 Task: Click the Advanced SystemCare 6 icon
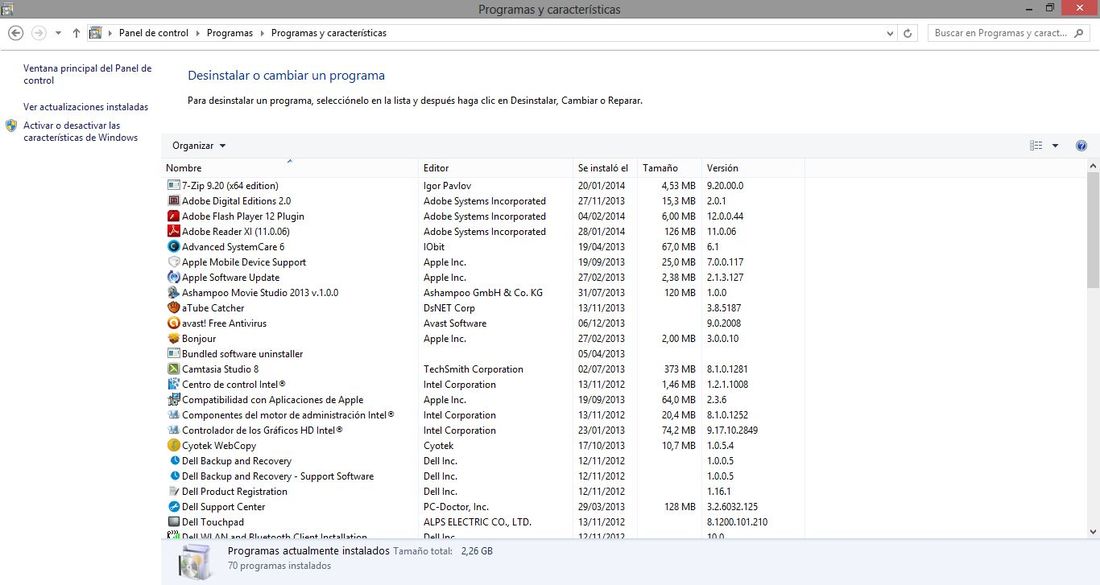173,246
